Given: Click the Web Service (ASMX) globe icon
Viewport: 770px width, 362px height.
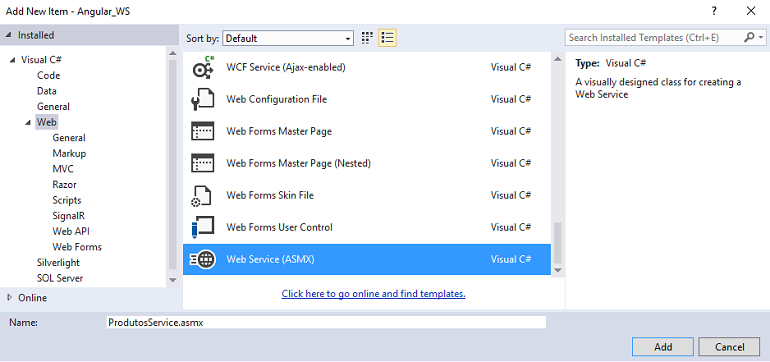Looking at the screenshot, I should [202, 259].
